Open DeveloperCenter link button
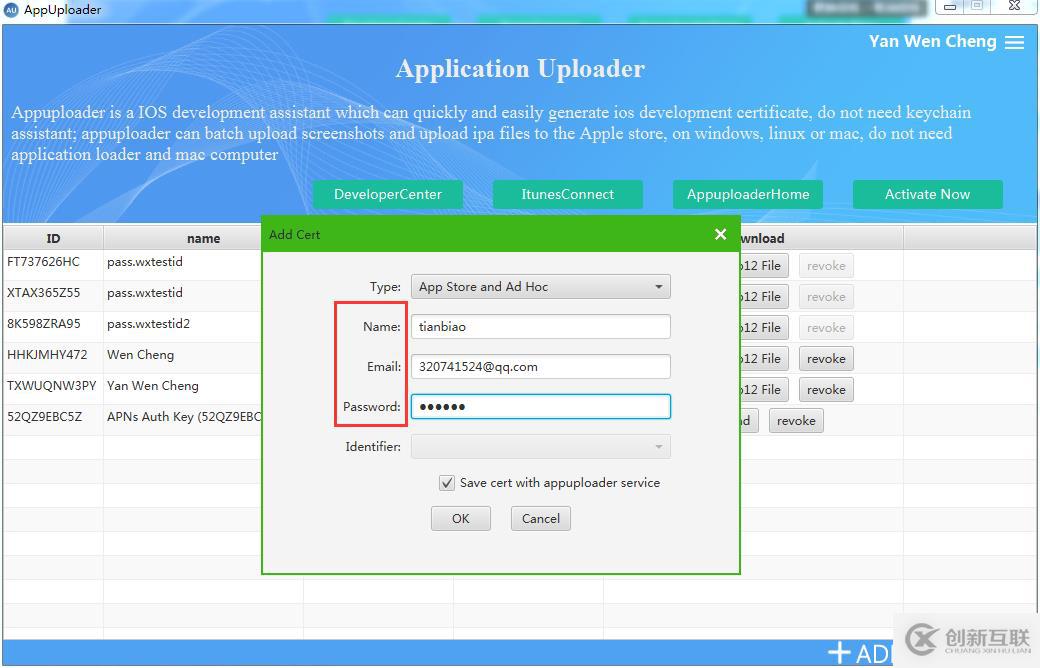Image resolution: width=1040 pixels, height=668 pixels. click(388, 194)
